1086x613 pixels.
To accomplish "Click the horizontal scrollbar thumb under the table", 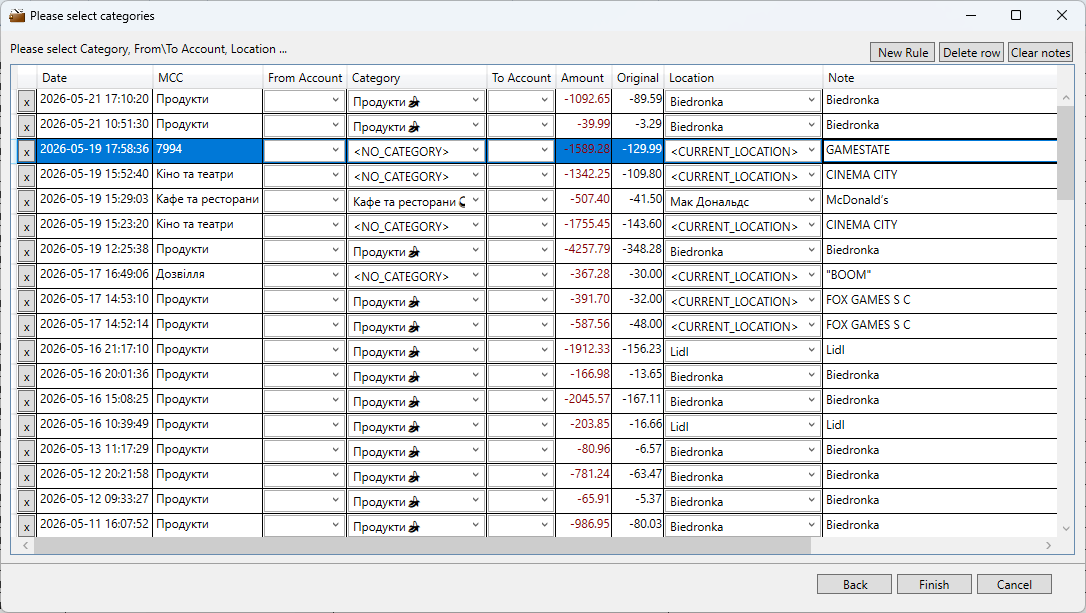I will coord(422,546).
